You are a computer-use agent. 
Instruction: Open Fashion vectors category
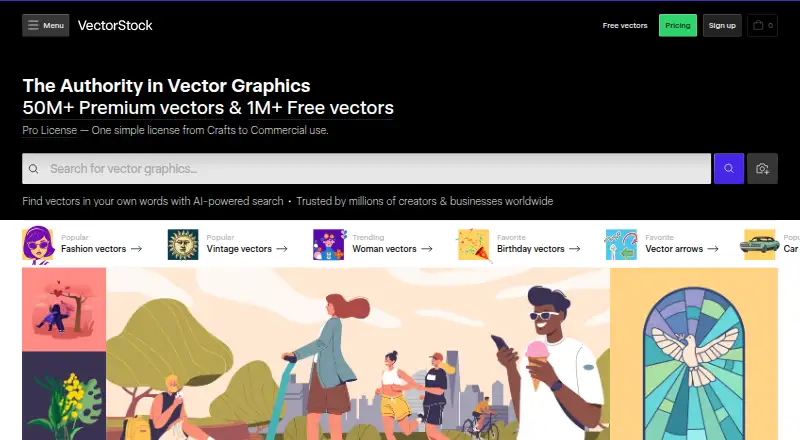tap(93, 249)
